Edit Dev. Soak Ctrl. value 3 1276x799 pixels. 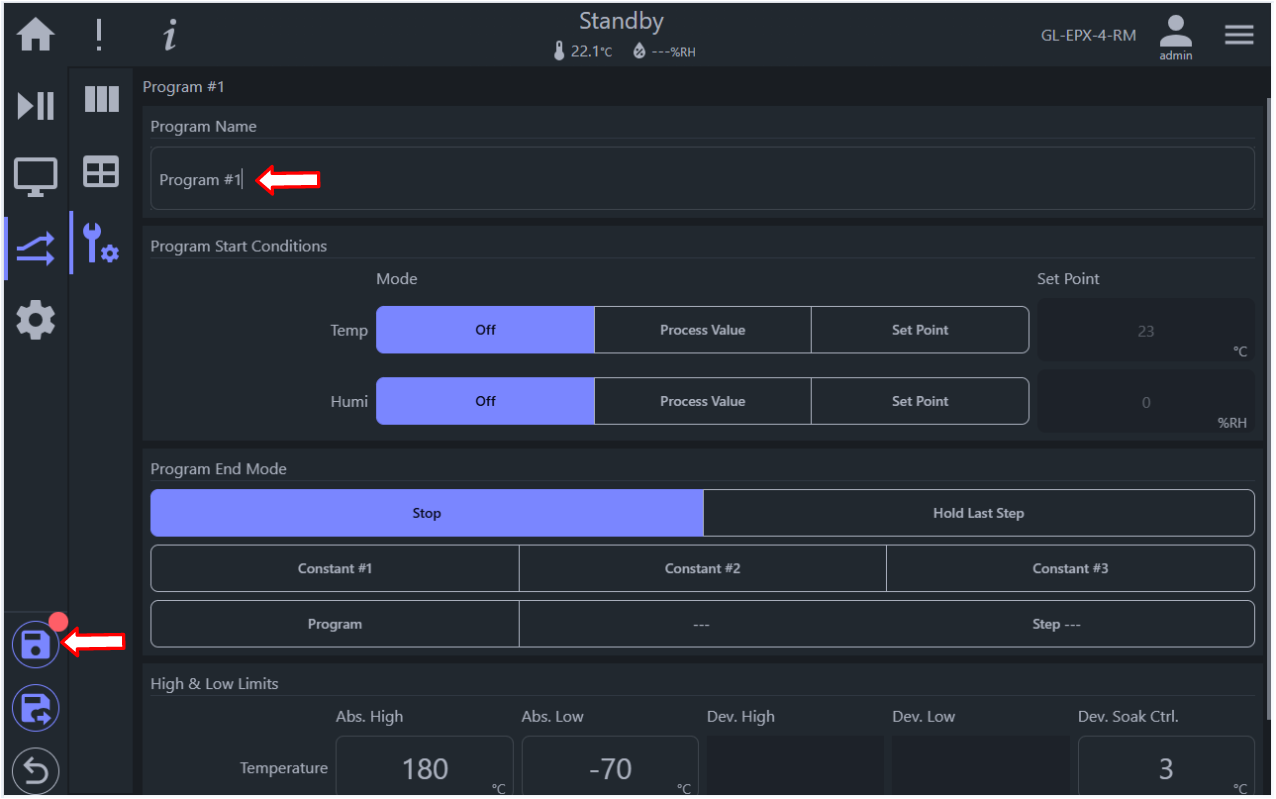click(x=1166, y=767)
